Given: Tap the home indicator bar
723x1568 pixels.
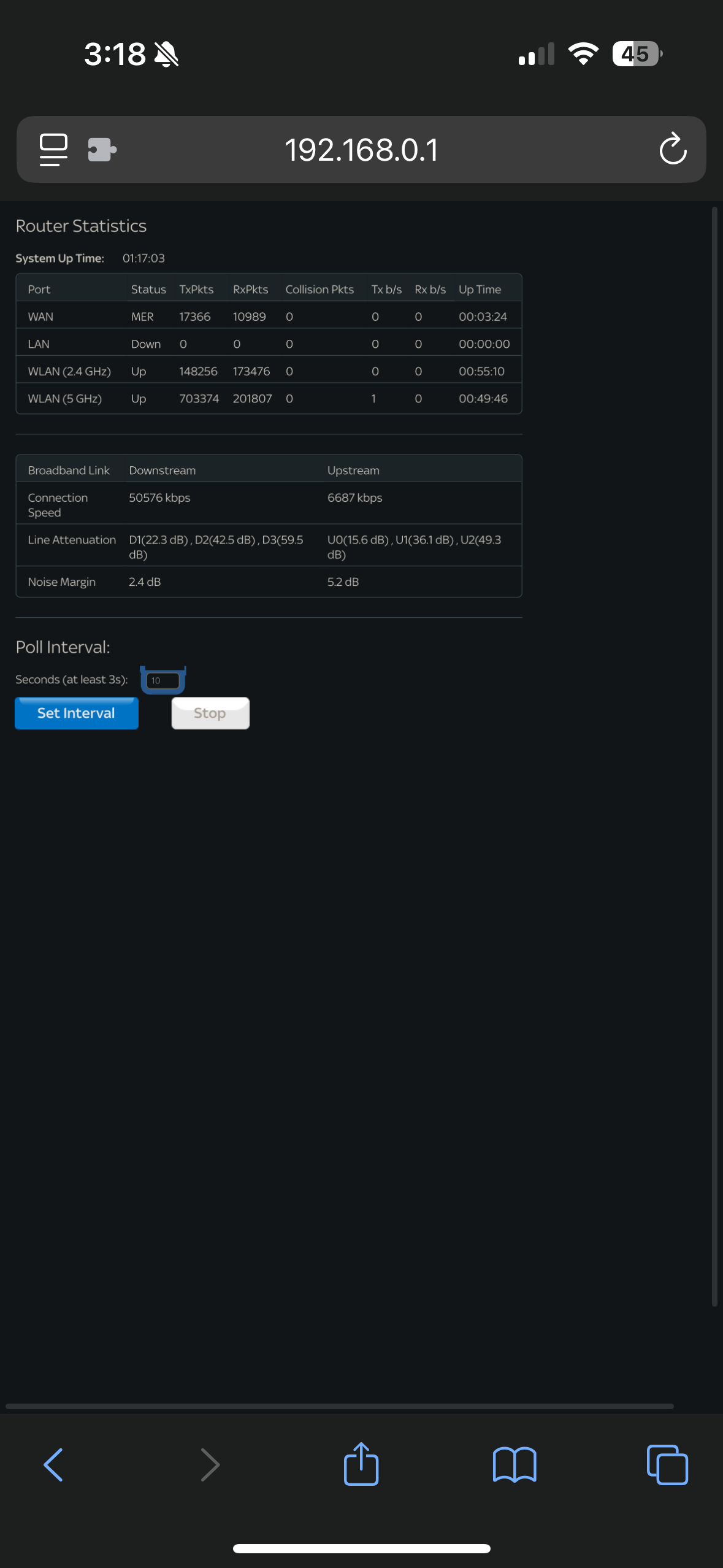Looking at the screenshot, I should (x=362, y=1548).
